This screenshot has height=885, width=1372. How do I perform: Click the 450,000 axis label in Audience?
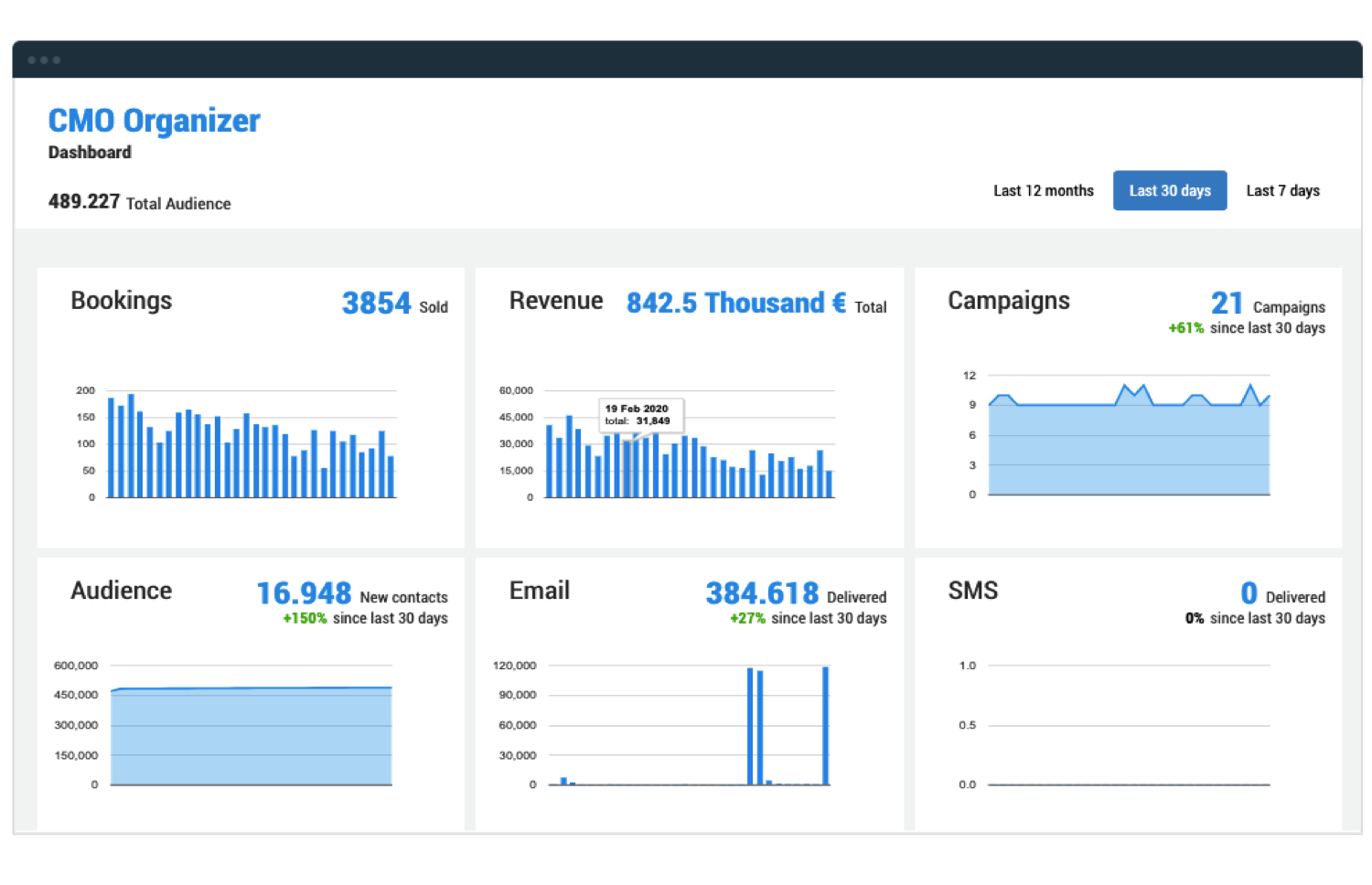pyautogui.click(x=76, y=695)
